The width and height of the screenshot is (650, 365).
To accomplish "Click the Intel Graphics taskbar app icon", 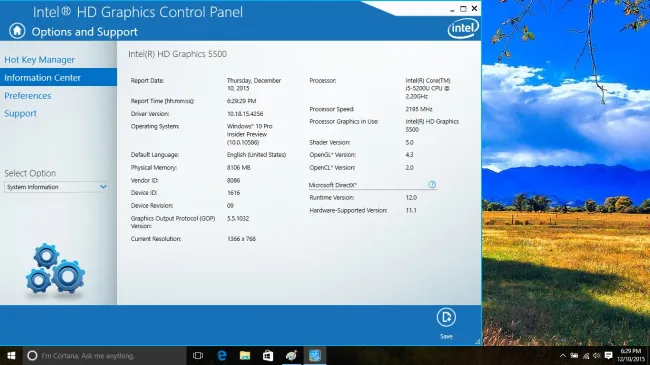I will (x=315, y=355).
